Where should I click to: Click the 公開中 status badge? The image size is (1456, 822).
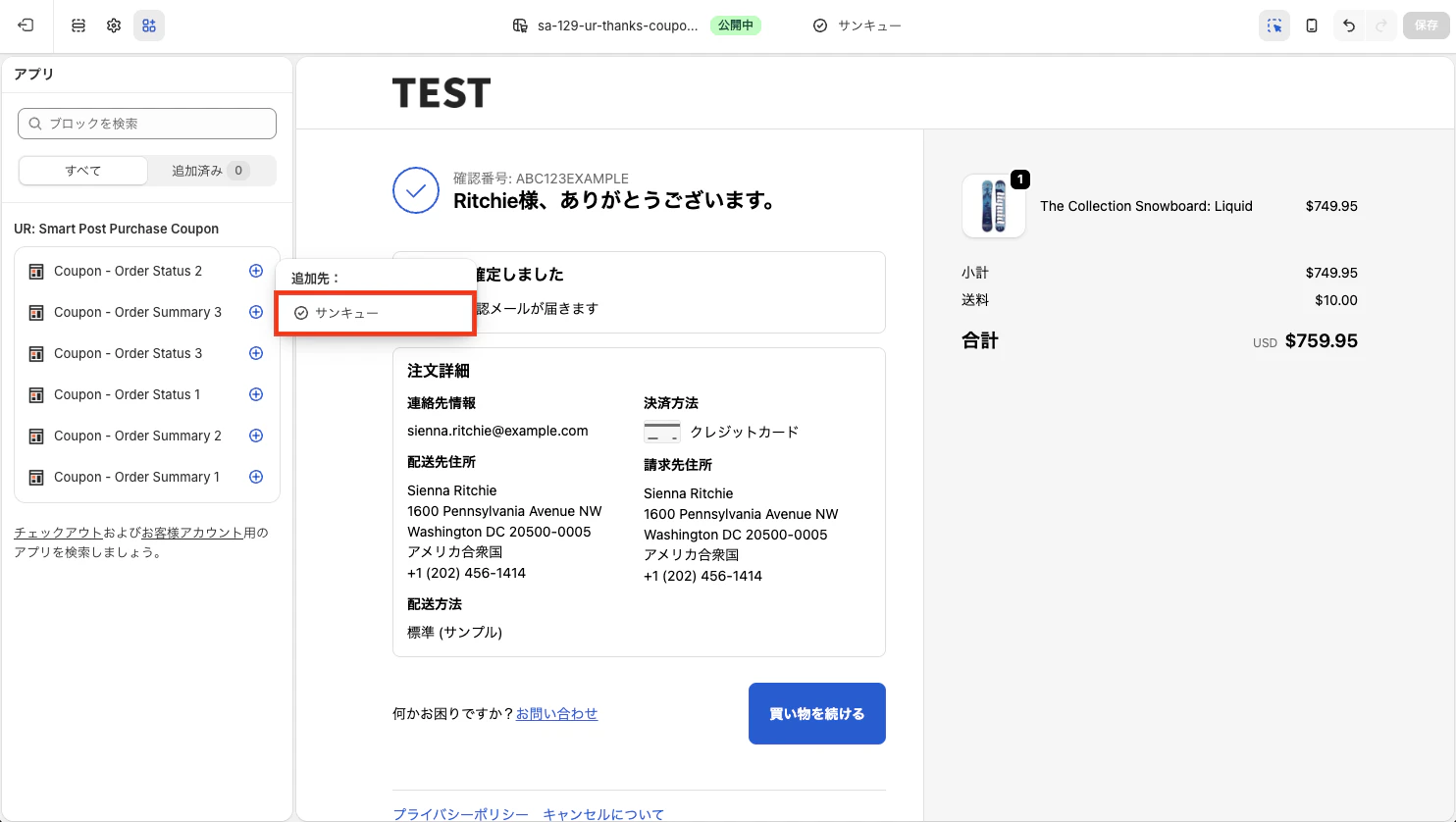[x=735, y=26]
